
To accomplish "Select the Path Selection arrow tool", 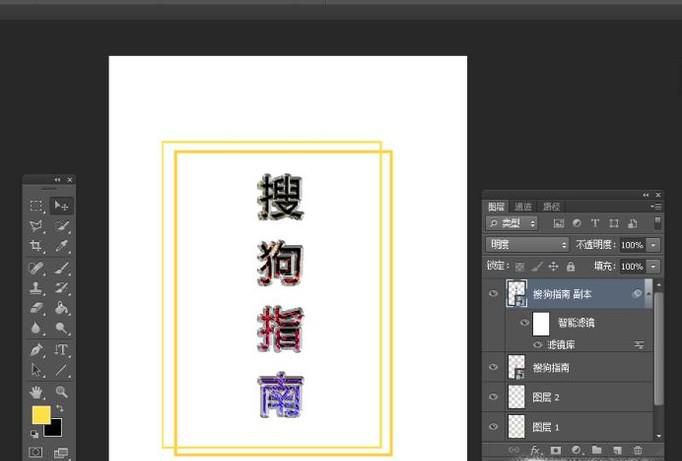I will [x=36, y=370].
